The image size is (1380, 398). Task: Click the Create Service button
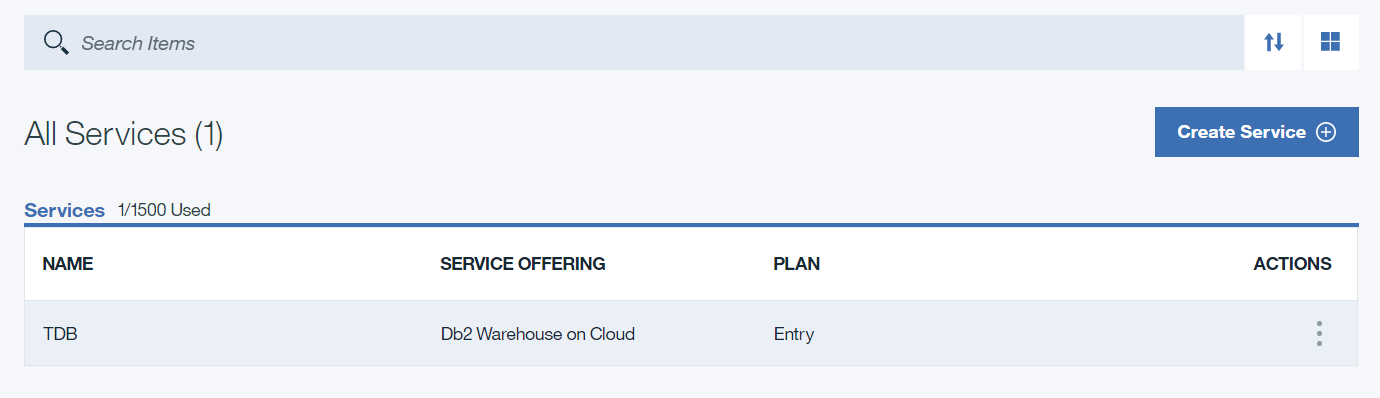point(1256,132)
